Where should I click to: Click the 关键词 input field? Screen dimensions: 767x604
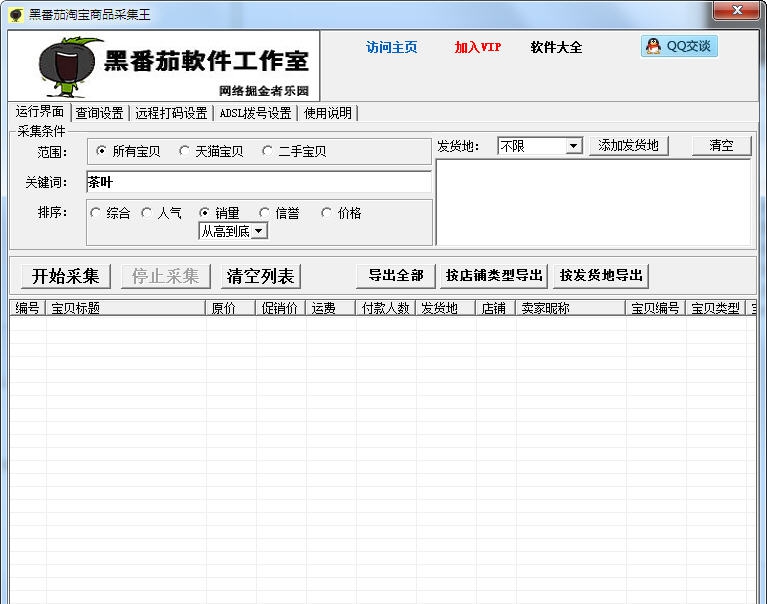coord(258,182)
